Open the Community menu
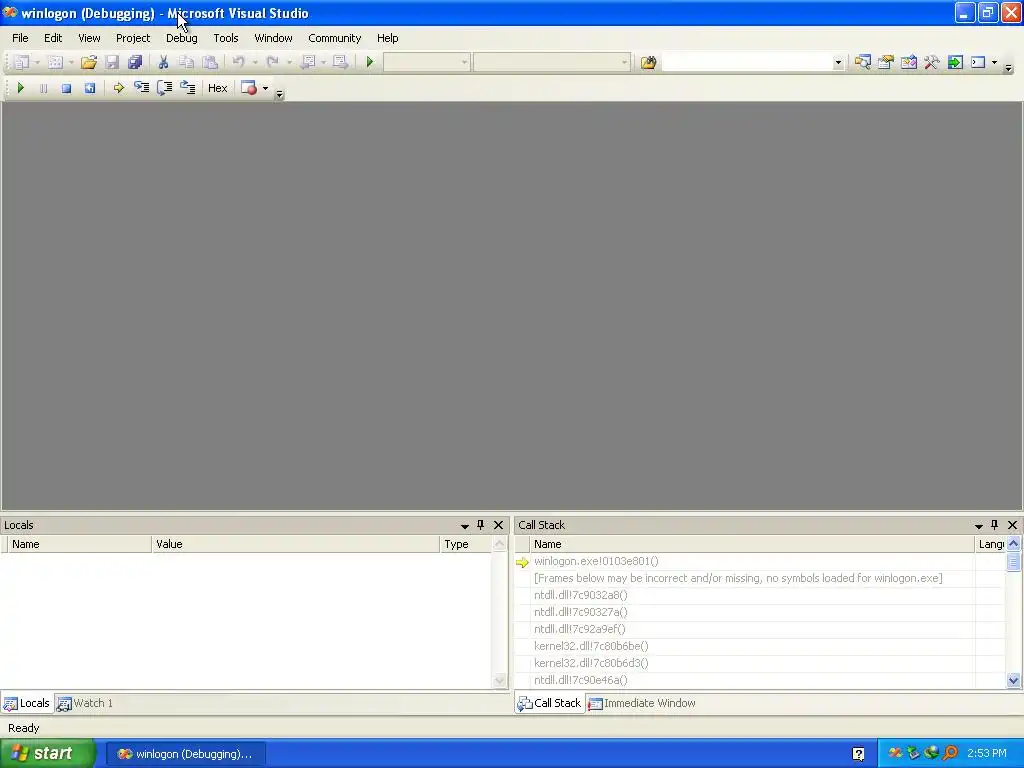Screen dimensions: 1024x768 click(334, 38)
